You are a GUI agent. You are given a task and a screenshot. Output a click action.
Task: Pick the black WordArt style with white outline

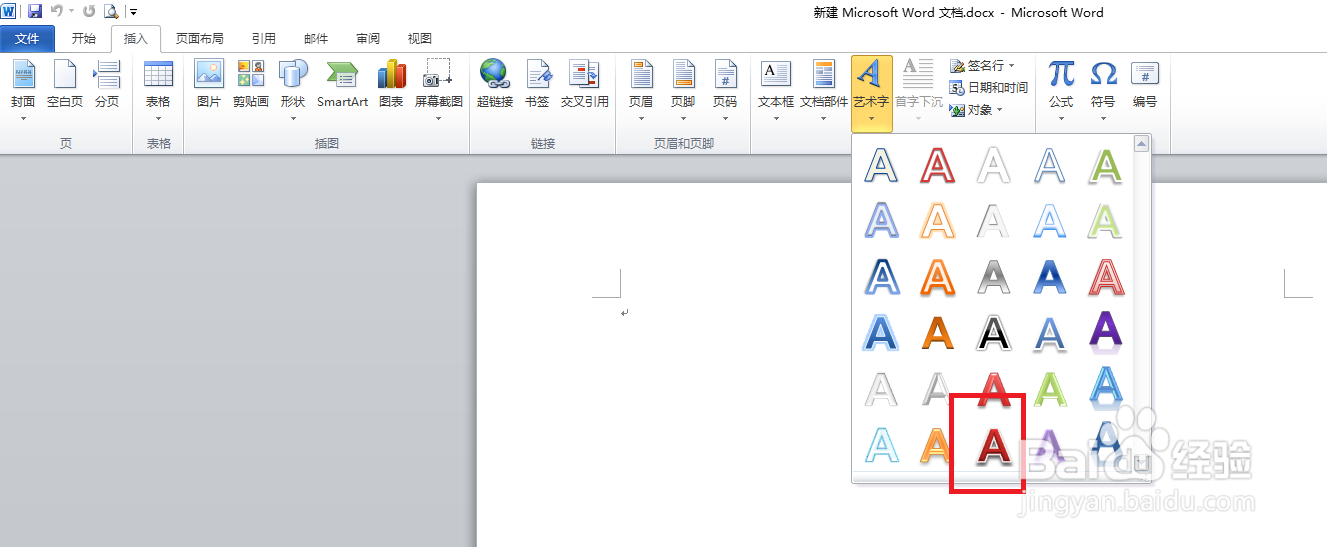pyautogui.click(x=993, y=332)
